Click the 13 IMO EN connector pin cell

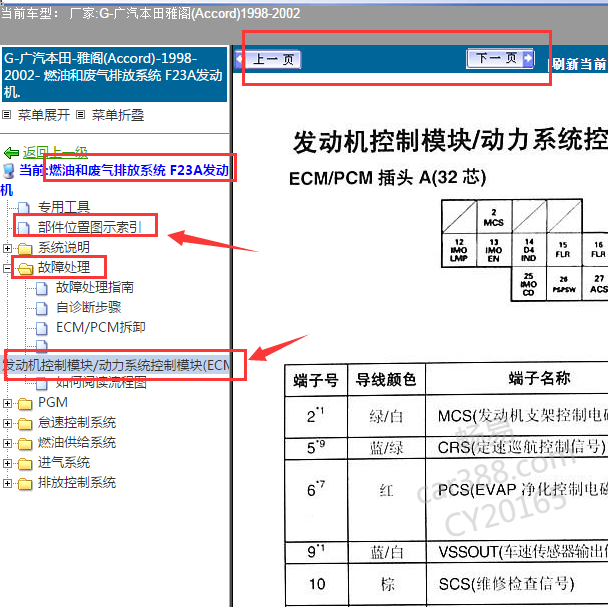point(494,250)
